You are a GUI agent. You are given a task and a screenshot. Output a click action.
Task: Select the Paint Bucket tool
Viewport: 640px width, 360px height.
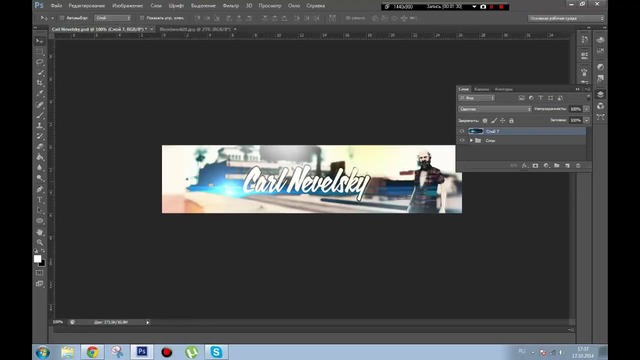coord(40,157)
